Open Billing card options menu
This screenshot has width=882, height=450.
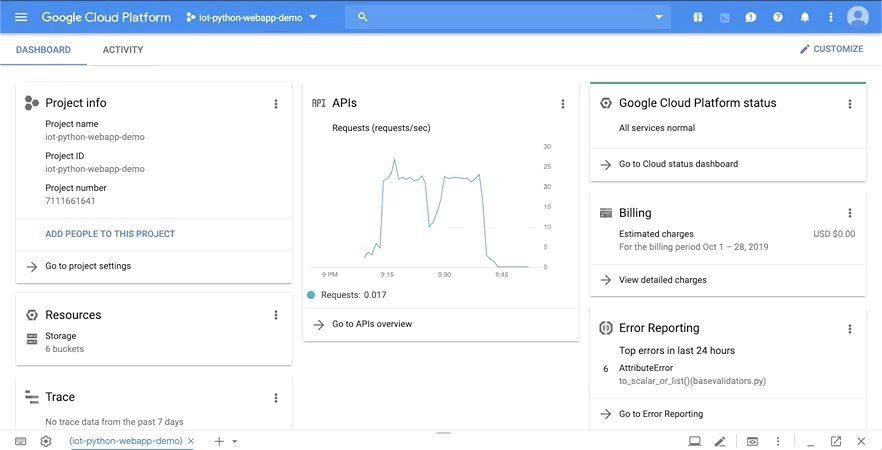point(849,213)
